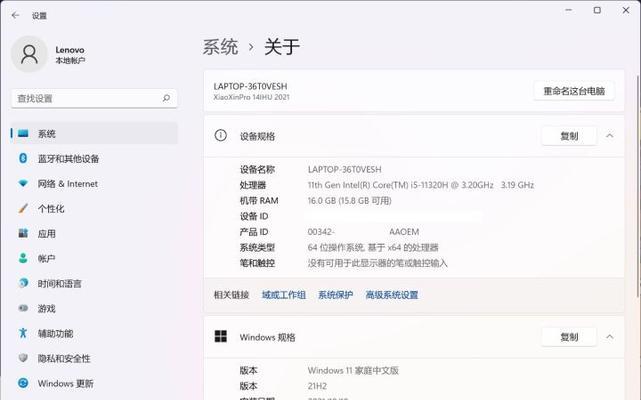Open 隐私和安全性 settings
641x400 pixels.
point(94,358)
